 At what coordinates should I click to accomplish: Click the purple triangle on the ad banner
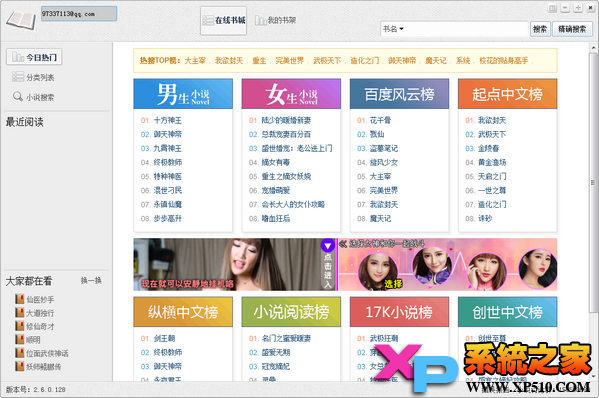[328, 246]
